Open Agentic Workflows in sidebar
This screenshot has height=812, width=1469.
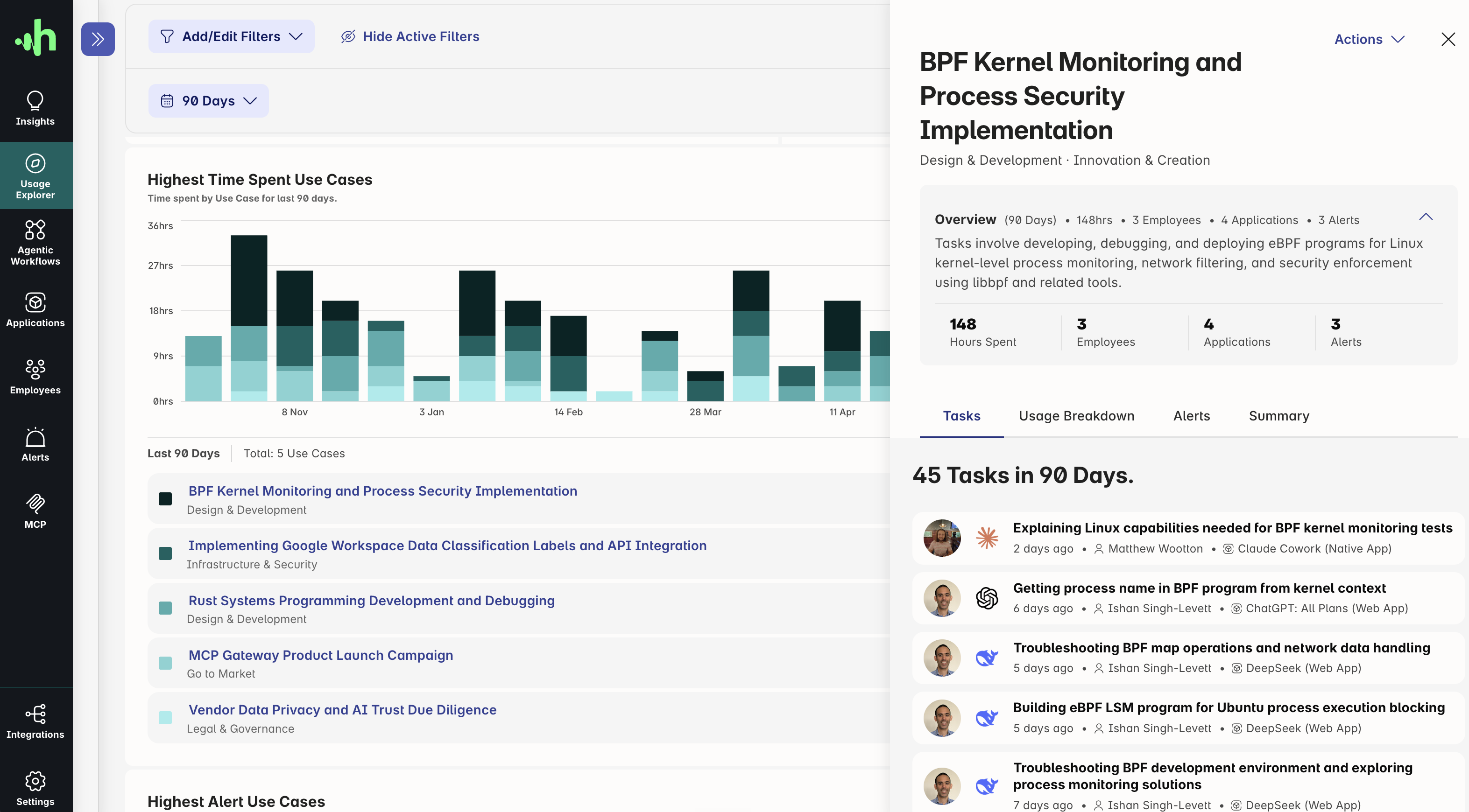tap(35, 242)
